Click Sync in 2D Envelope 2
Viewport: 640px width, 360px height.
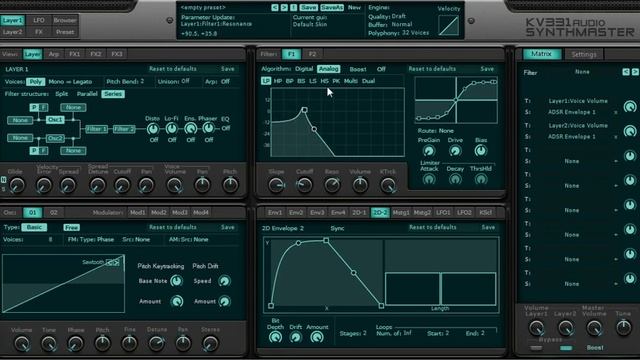(x=337, y=228)
